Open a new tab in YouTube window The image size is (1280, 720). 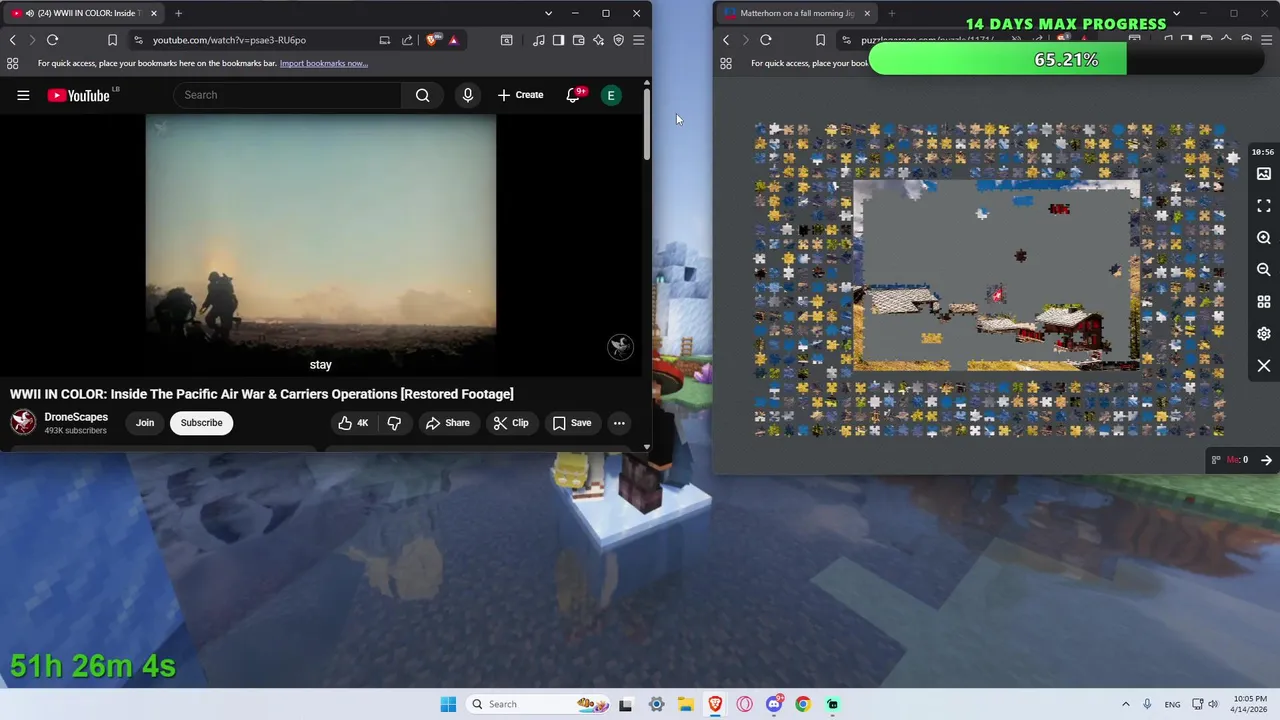pos(178,13)
